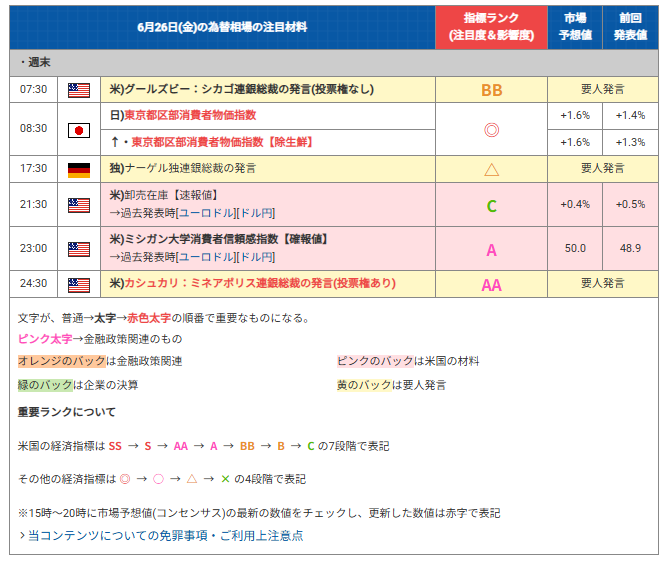The height and width of the screenshot is (563, 665).
Task: Click the 17:30 time cell
Action: [34, 168]
